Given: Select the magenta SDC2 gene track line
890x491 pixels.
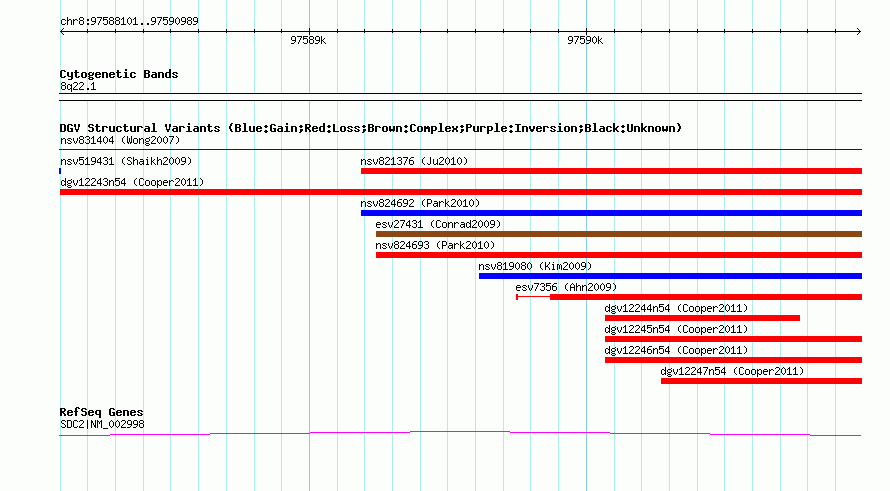Looking at the screenshot, I should (x=460, y=434).
